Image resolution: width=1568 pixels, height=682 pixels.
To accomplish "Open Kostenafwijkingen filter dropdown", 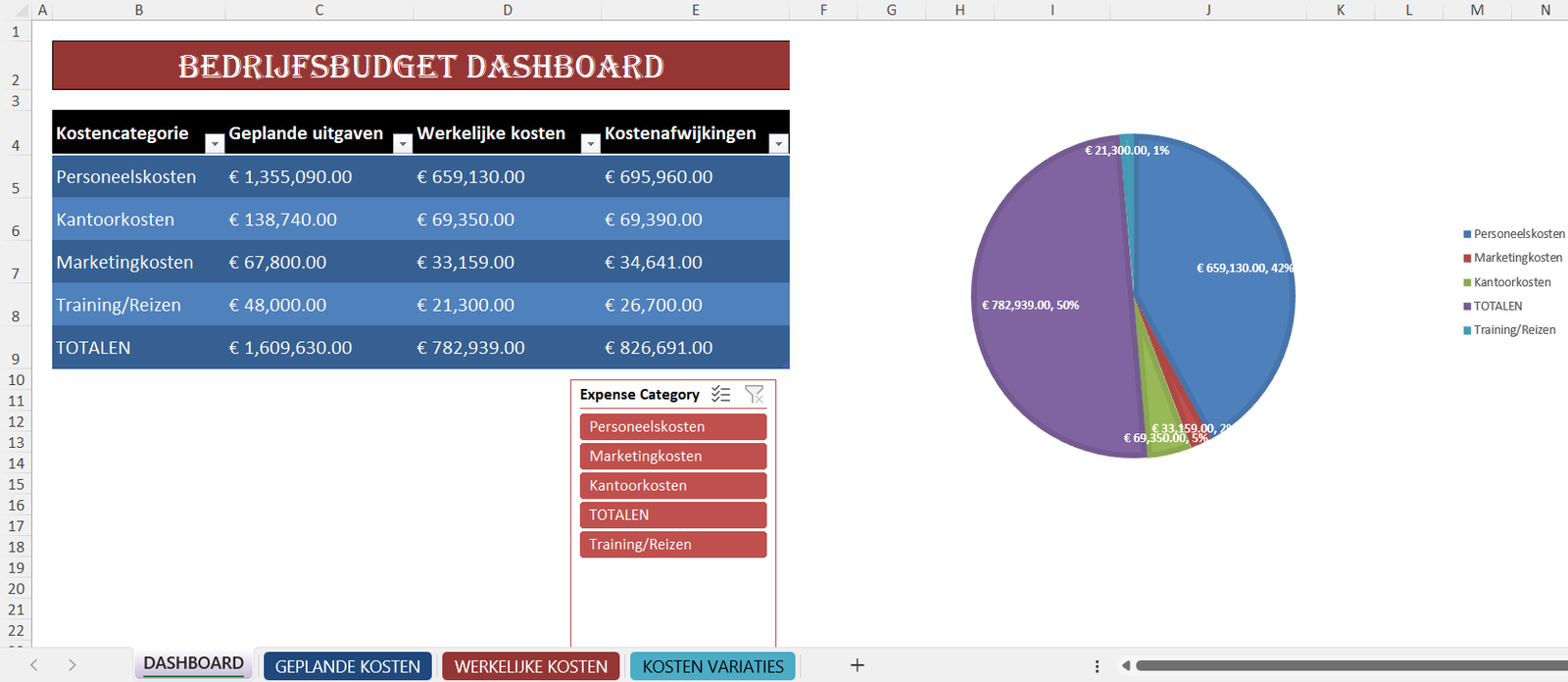I will click(778, 144).
